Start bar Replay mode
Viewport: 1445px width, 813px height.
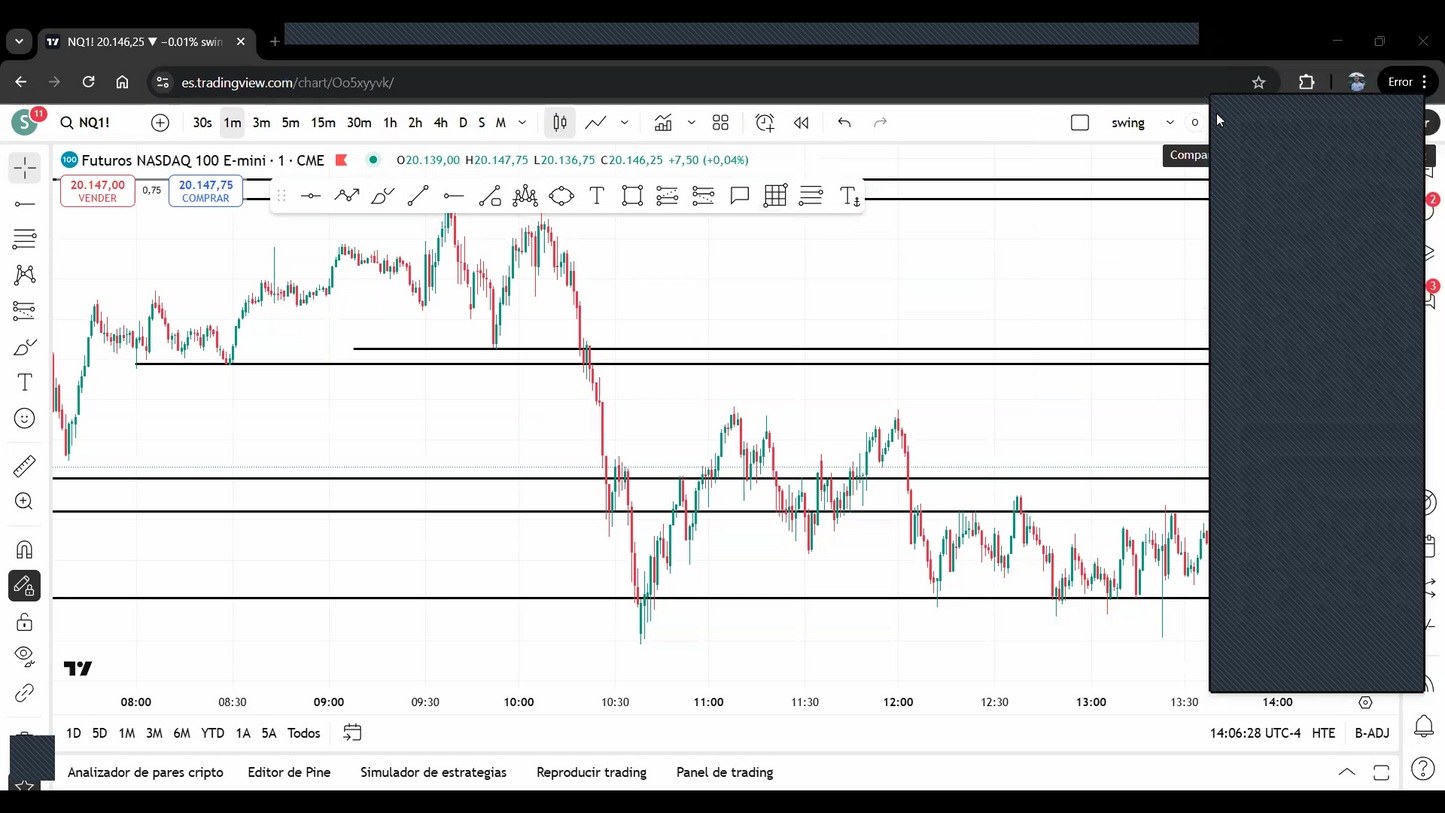(801, 122)
